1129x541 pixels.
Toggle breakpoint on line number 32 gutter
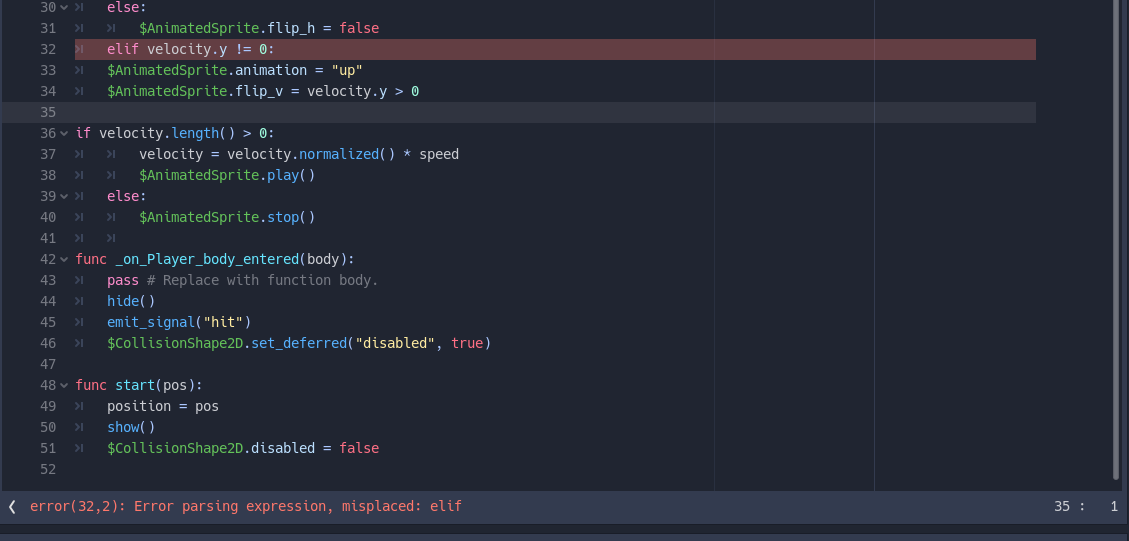48,50
